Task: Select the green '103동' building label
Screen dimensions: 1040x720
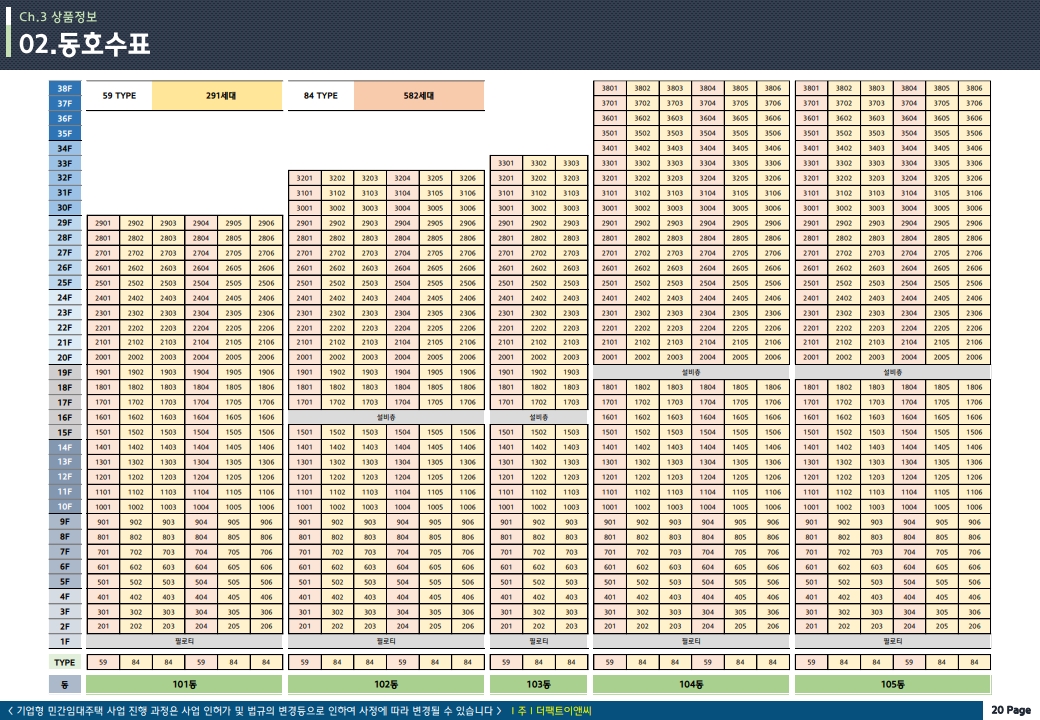Action: coord(539,684)
